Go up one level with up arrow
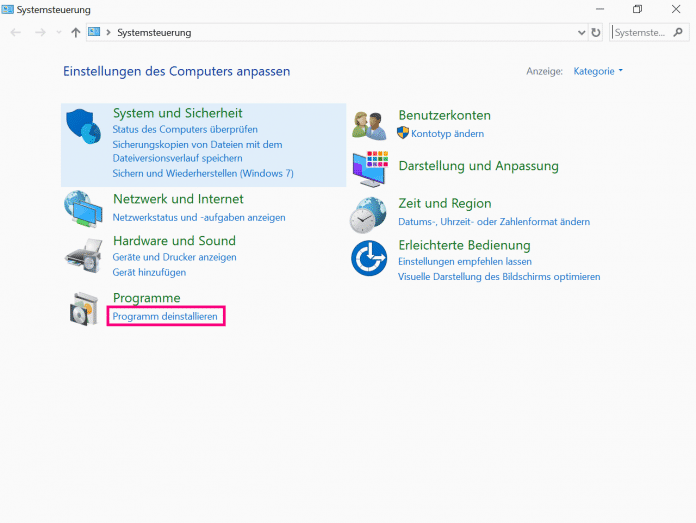The height and width of the screenshot is (523, 696). click(75, 32)
